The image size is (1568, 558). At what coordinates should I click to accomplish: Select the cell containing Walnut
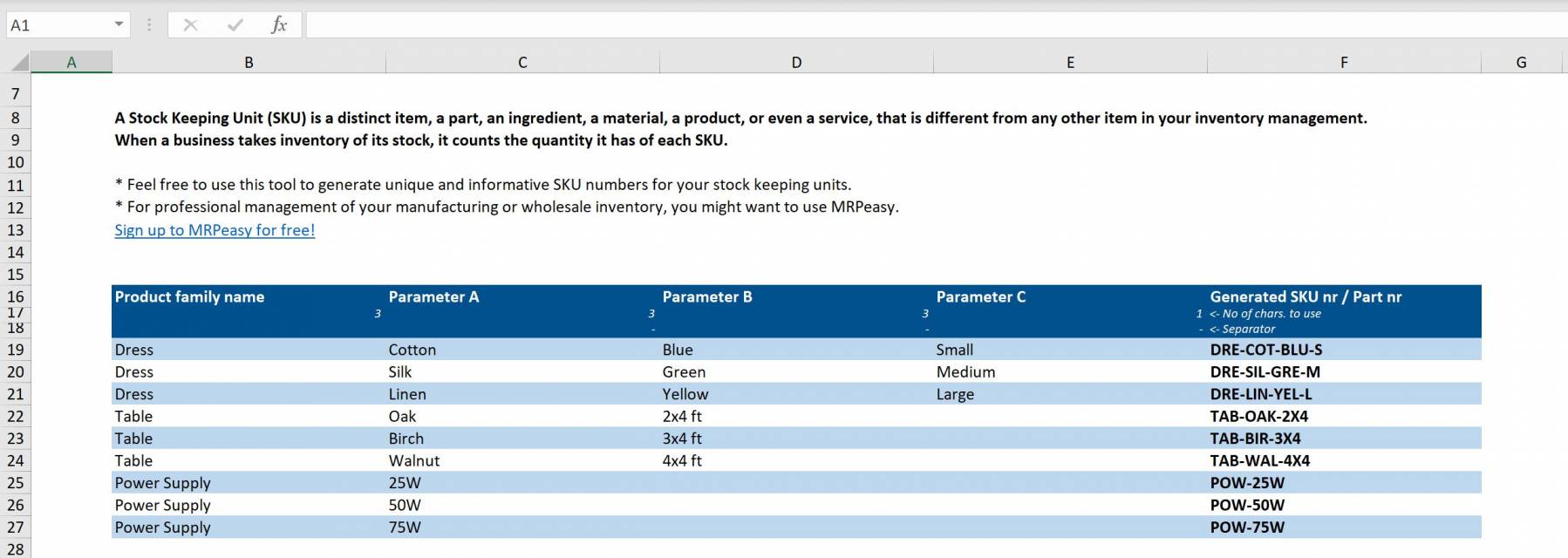click(414, 460)
